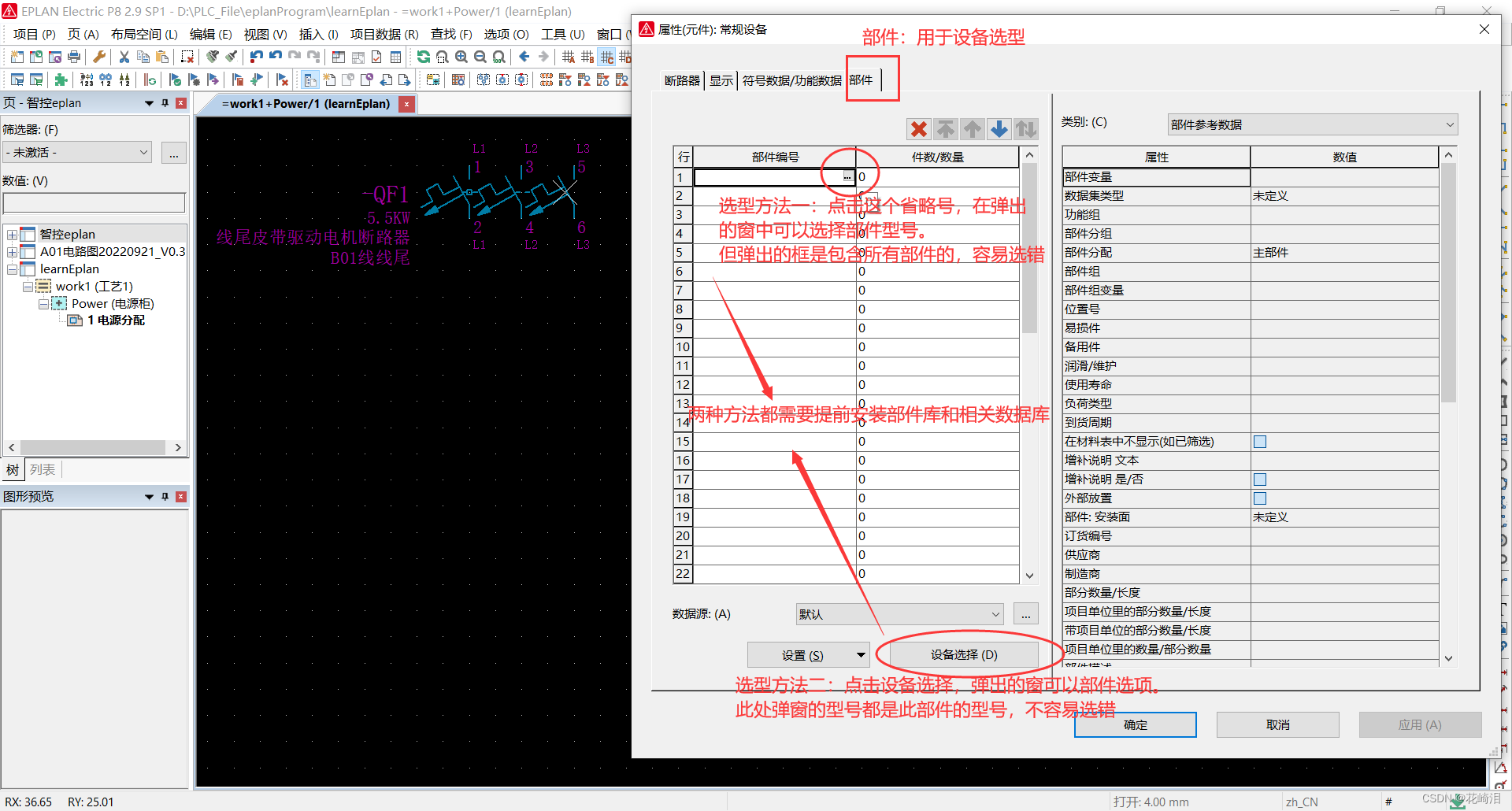1512x811 pixels.
Task: Click the delete selection area icon
Action: (x=187, y=57)
